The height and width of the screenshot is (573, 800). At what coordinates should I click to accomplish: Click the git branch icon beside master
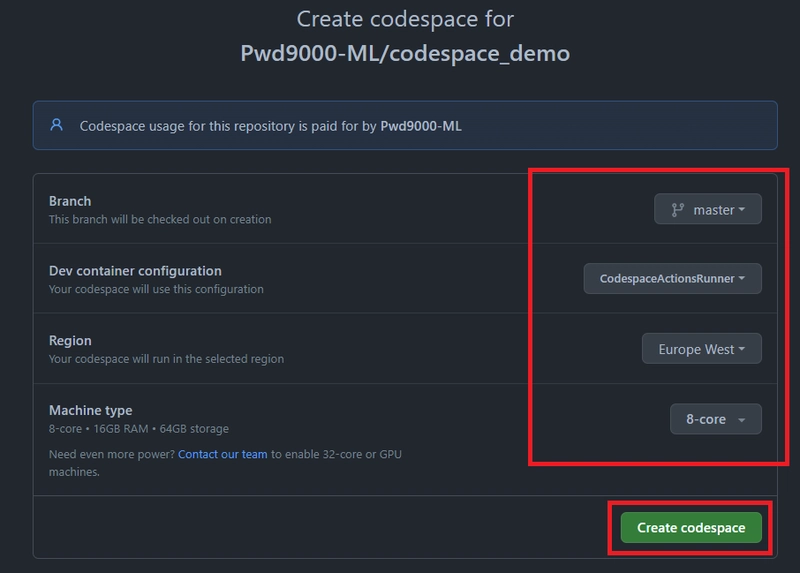click(x=677, y=210)
